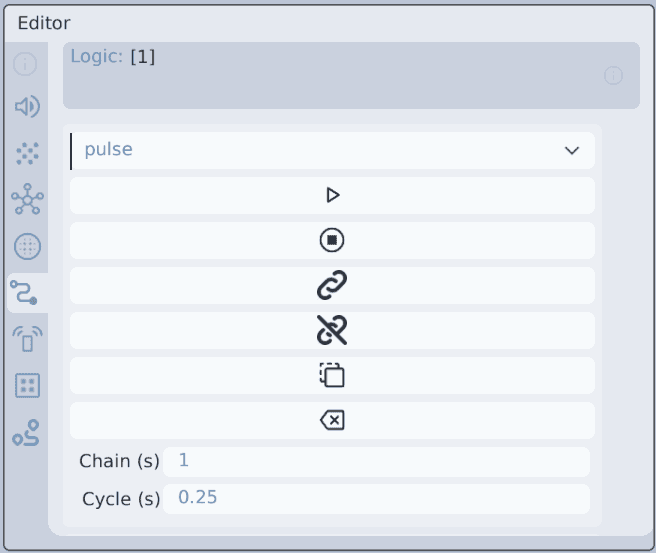
Task: Focus the Cycle (s) input field
Action: pyautogui.click(x=376, y=499)
